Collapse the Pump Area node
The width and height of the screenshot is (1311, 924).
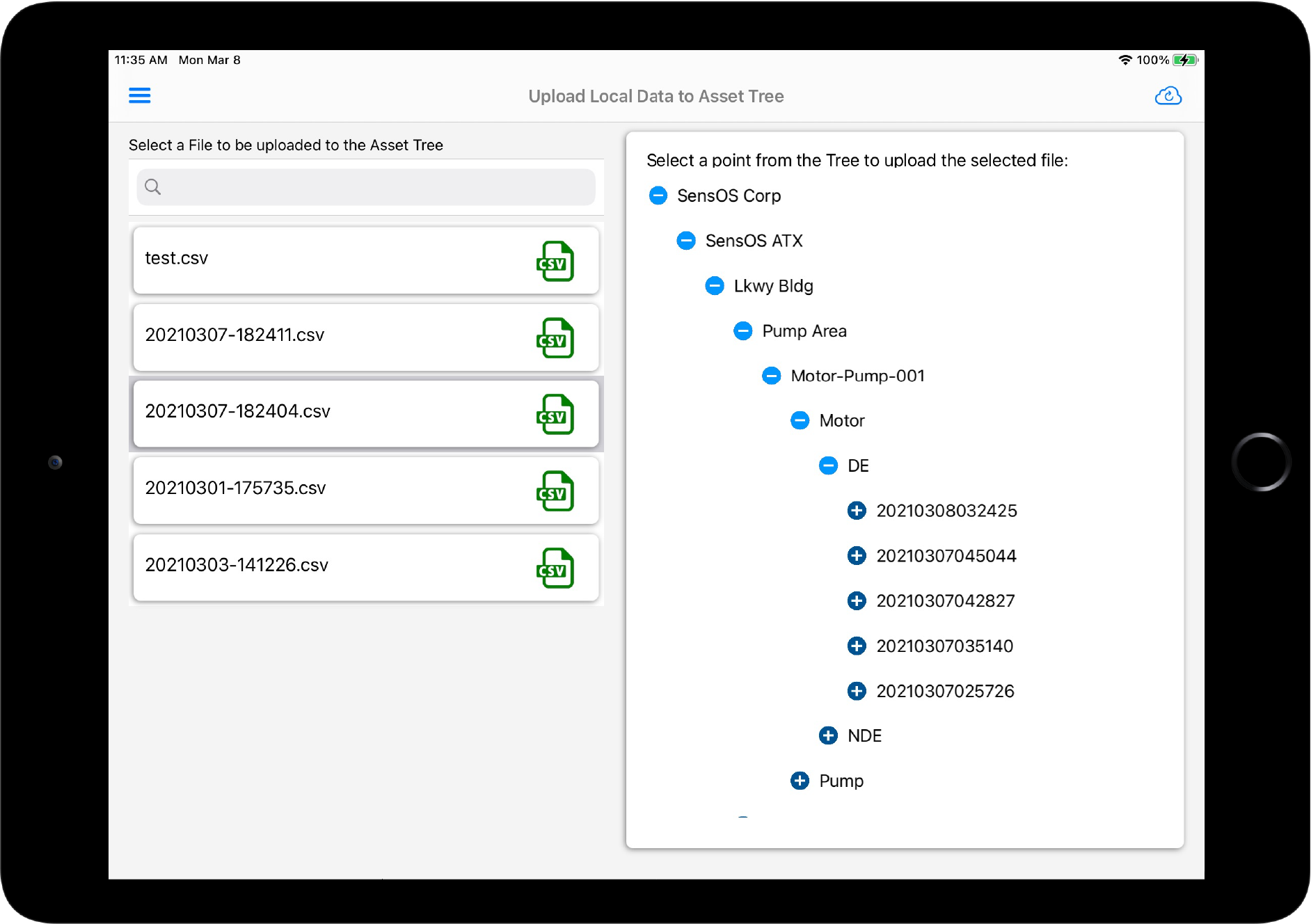pyautogui.click(x=743, y=330)
